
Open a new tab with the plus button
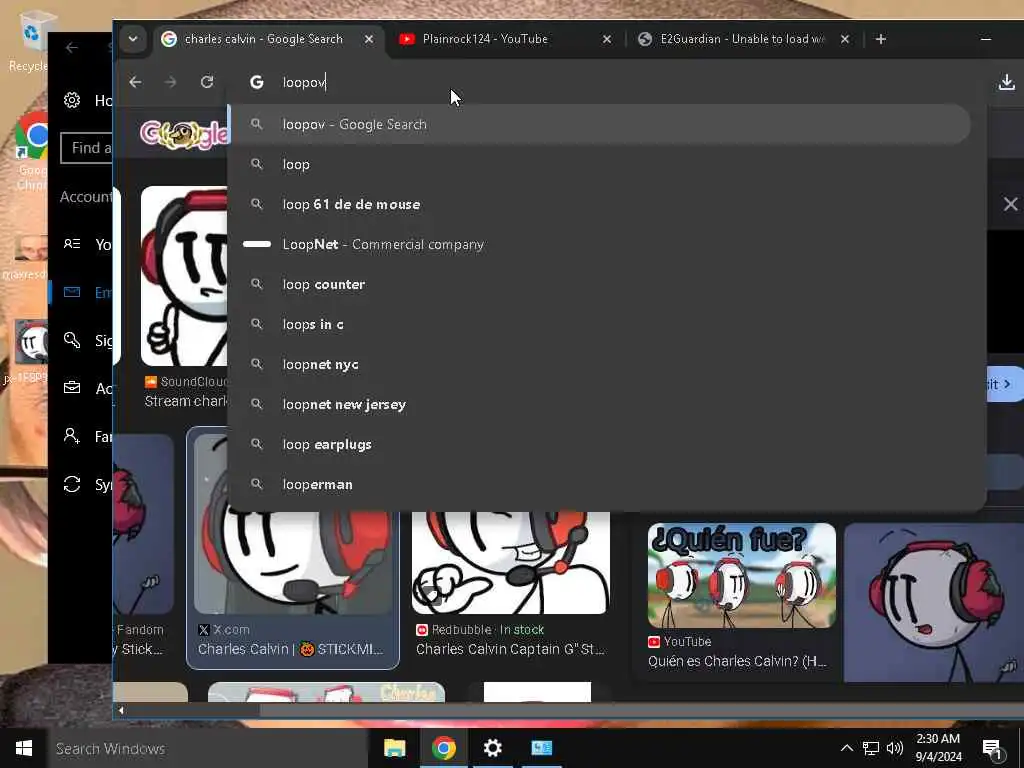coord(880,39)
